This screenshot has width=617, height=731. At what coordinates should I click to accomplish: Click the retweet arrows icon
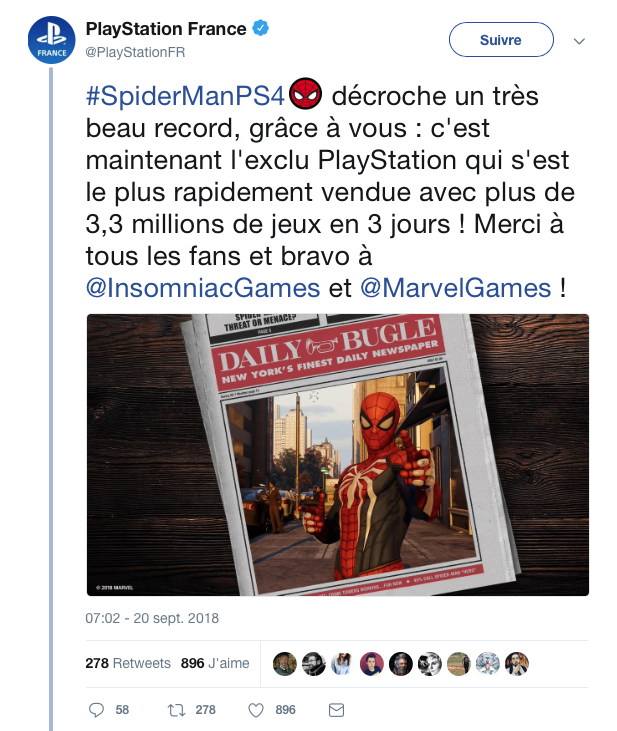tap(176, 710)
